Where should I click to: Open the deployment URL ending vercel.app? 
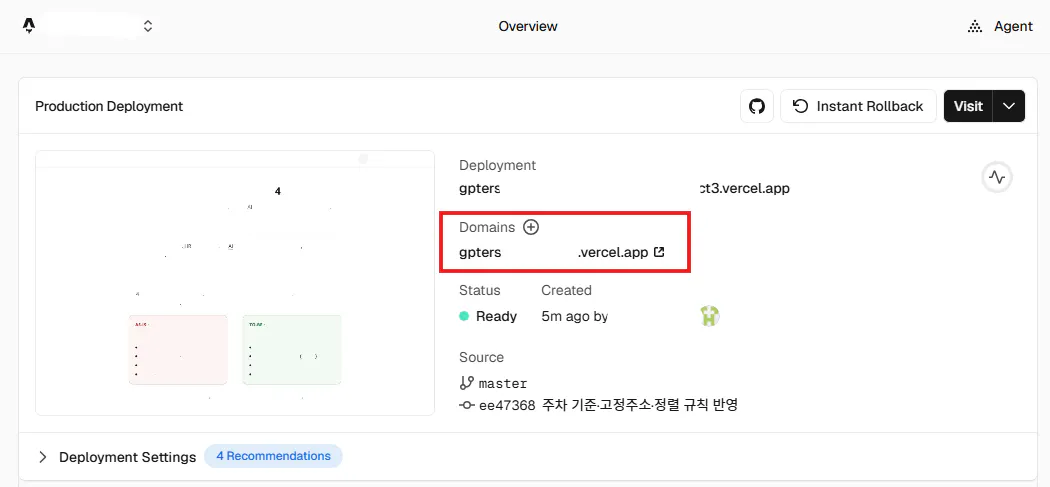point(624,188)
